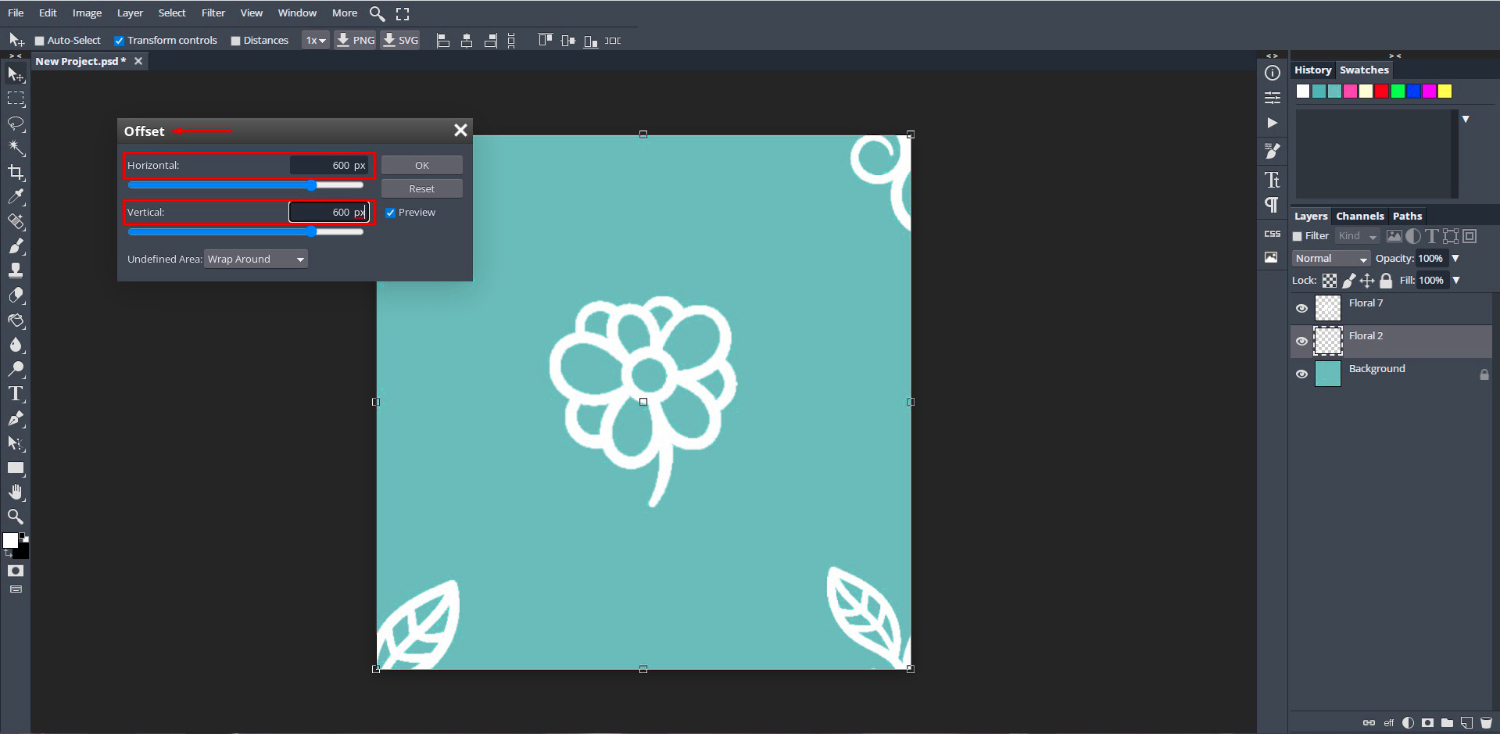
Task: Open the Normal blend mode dropdown
Action: click(x=1331, y=258)
